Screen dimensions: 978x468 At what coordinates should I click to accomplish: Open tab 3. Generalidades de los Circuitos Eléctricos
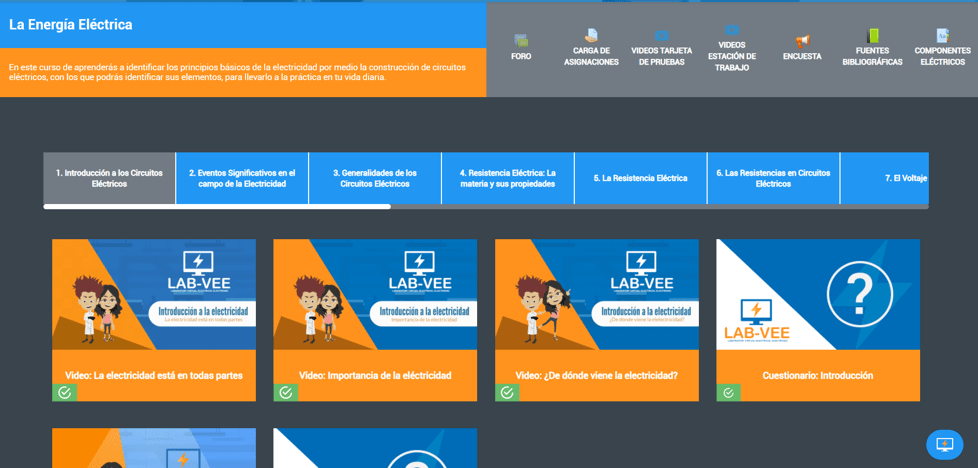pos(375,178)
